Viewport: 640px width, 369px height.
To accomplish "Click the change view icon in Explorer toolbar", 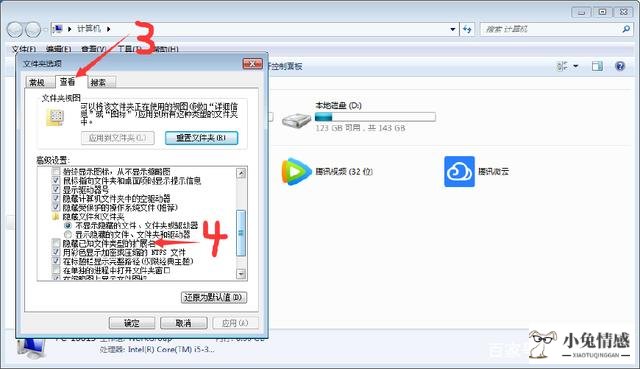I will [562, 66].
